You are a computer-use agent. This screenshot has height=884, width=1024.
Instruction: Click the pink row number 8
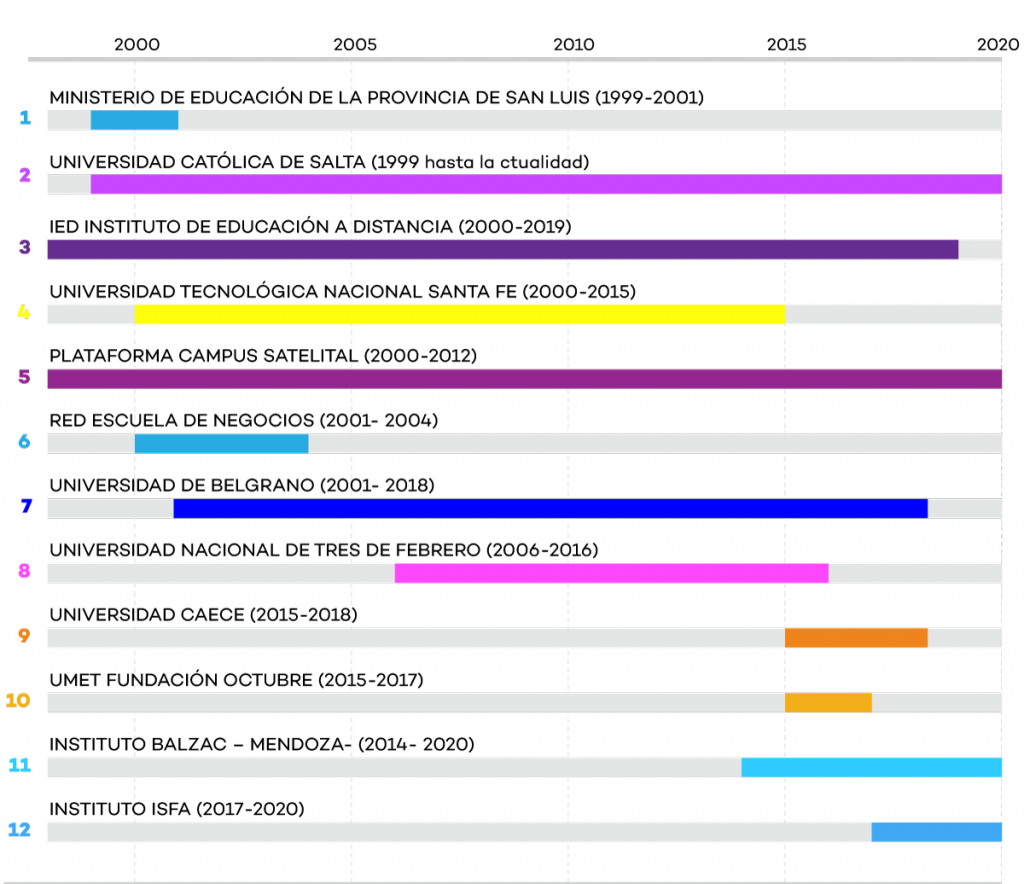[x=24, y=571]
